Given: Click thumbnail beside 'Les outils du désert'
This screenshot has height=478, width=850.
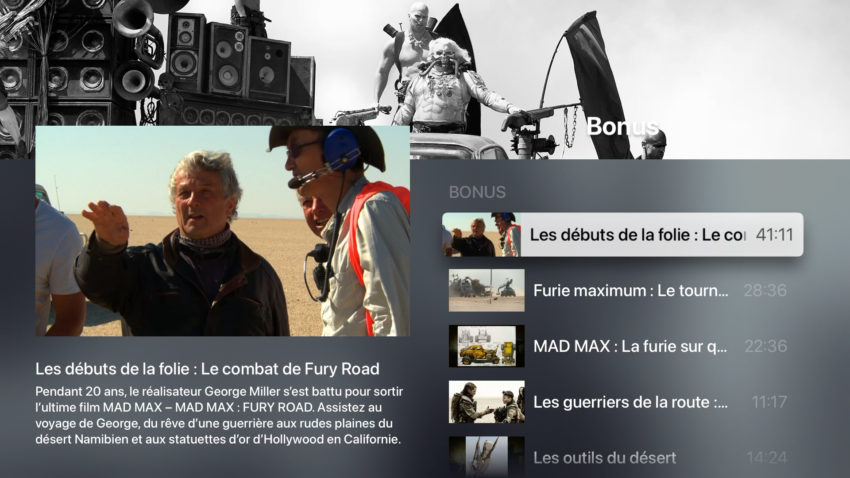Looking at the screenshot, I should tap(486, 457).
